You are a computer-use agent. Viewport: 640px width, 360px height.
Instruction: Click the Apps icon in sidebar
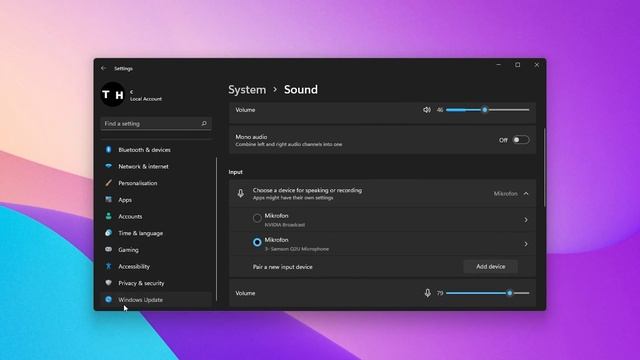(x=109, y=200)
